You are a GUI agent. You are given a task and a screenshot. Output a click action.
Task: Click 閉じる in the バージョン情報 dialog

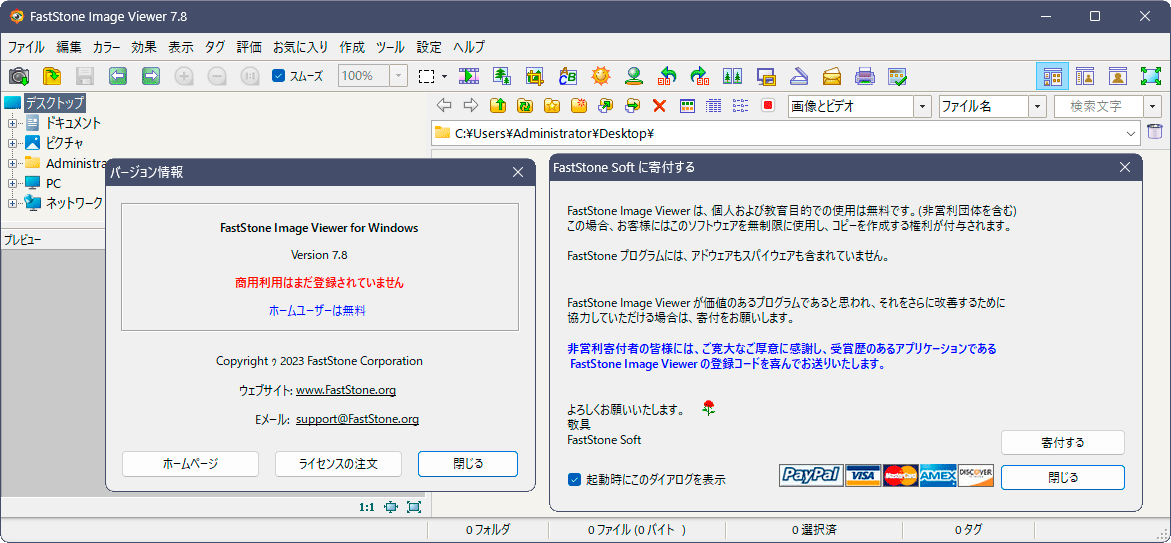(468, 464)
